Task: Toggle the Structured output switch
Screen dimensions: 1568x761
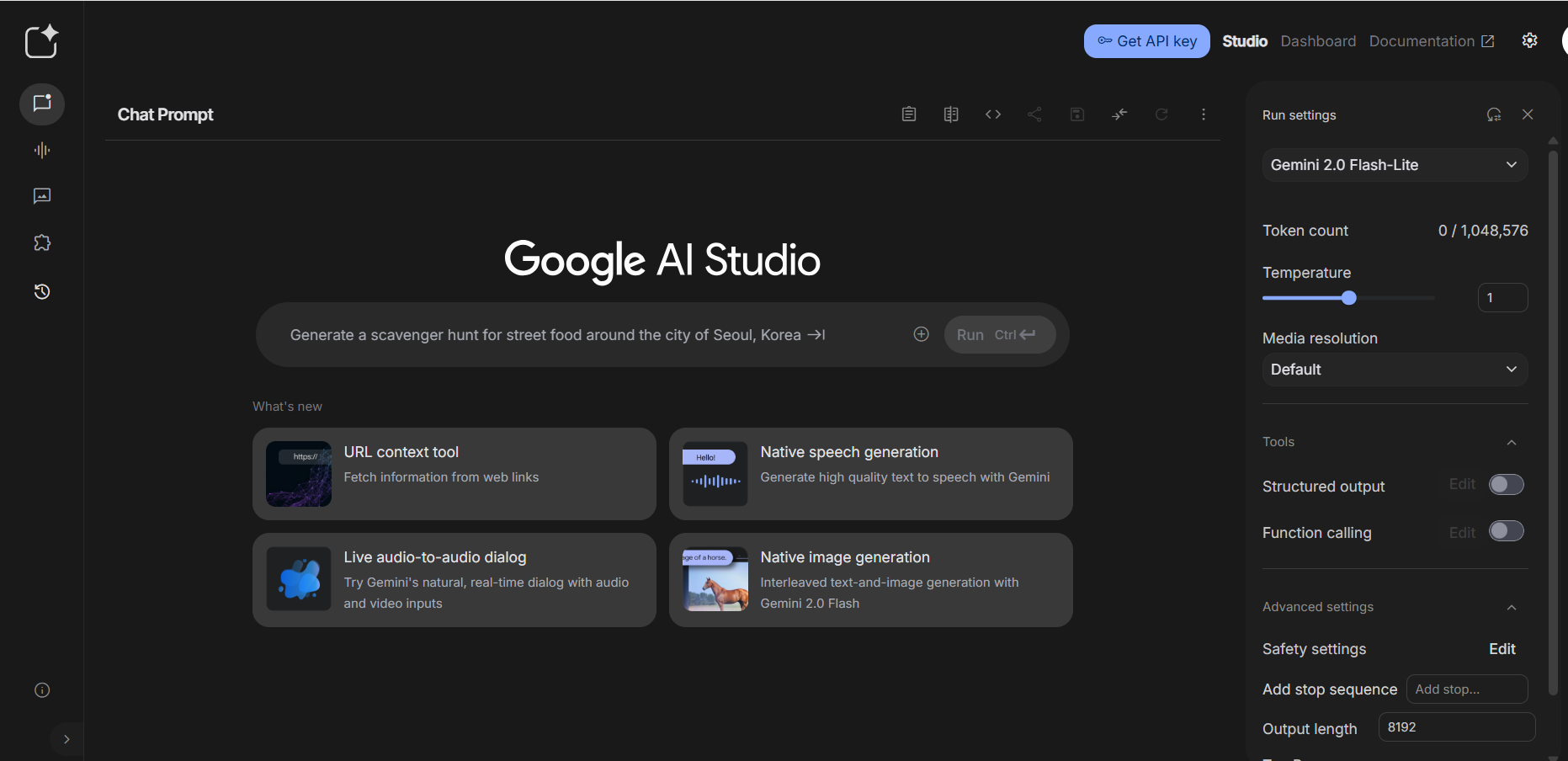Action: coord(1507,485)
